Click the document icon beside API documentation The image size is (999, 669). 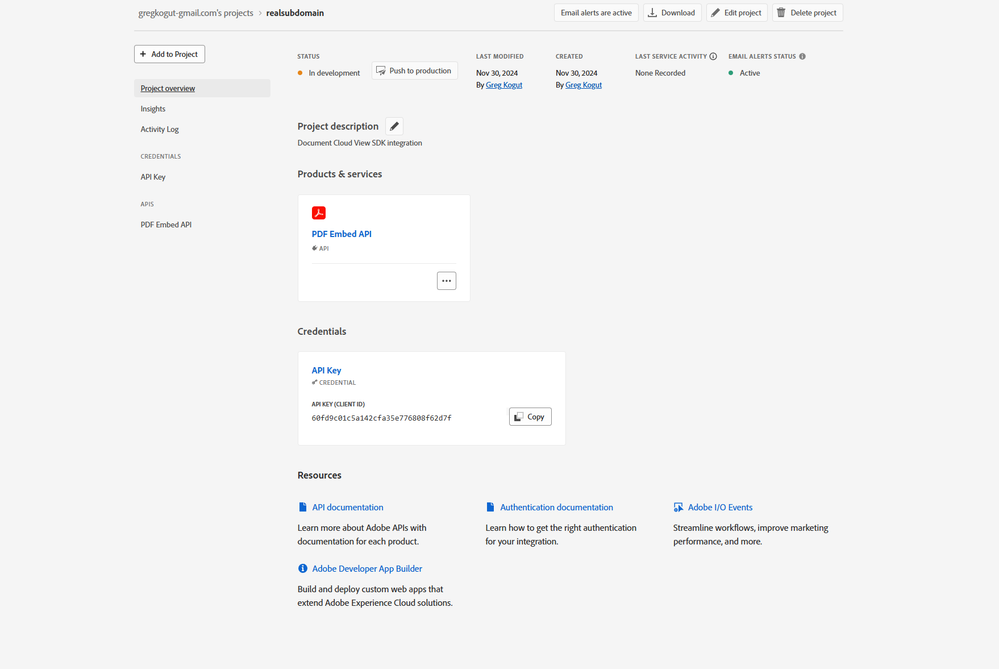tap(303, 507)
